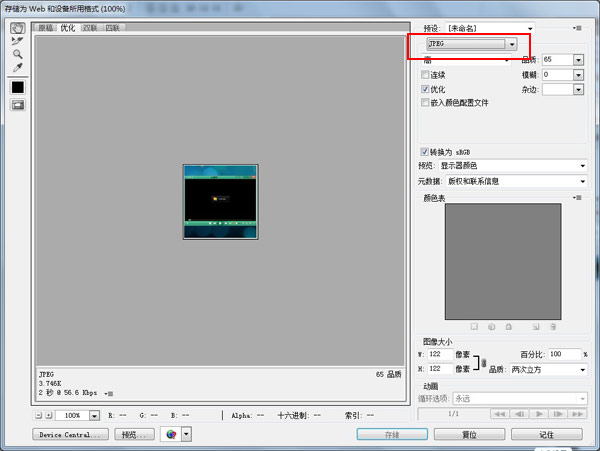Screen dimensions: 600x451
Task: Click the 记住 remember button
Action: click(547, 434)
